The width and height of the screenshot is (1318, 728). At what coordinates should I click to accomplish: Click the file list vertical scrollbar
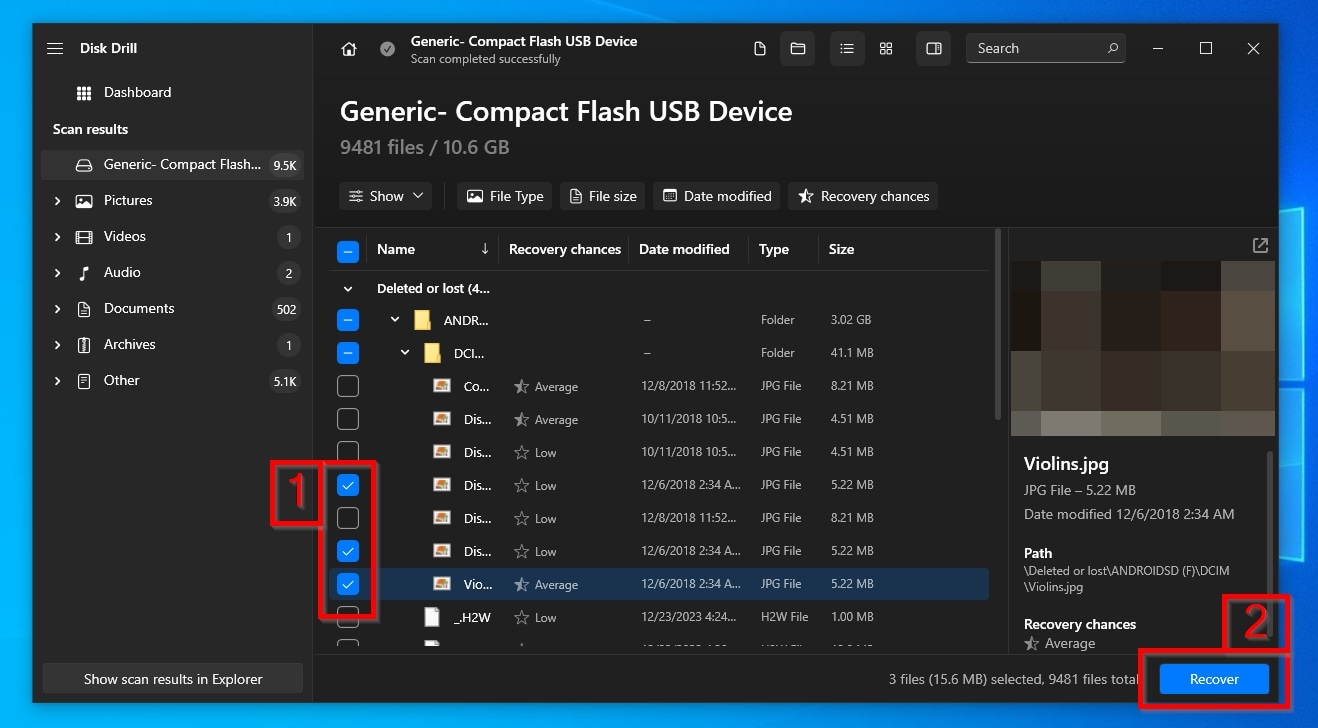997,325
